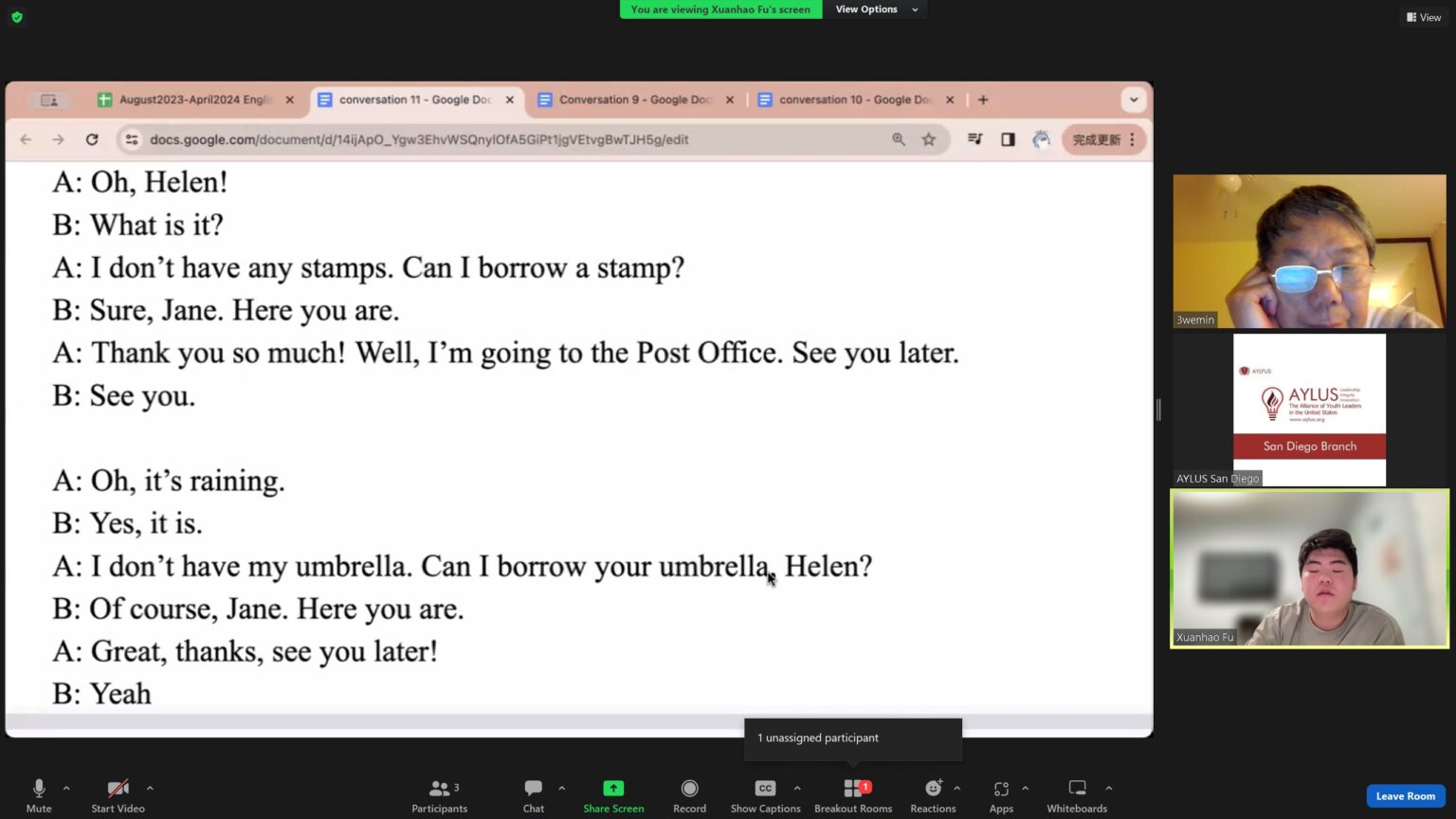Viewport: 1456px width, 819px height.
Task: Click the green encryption shield icon
Action: 17,17
